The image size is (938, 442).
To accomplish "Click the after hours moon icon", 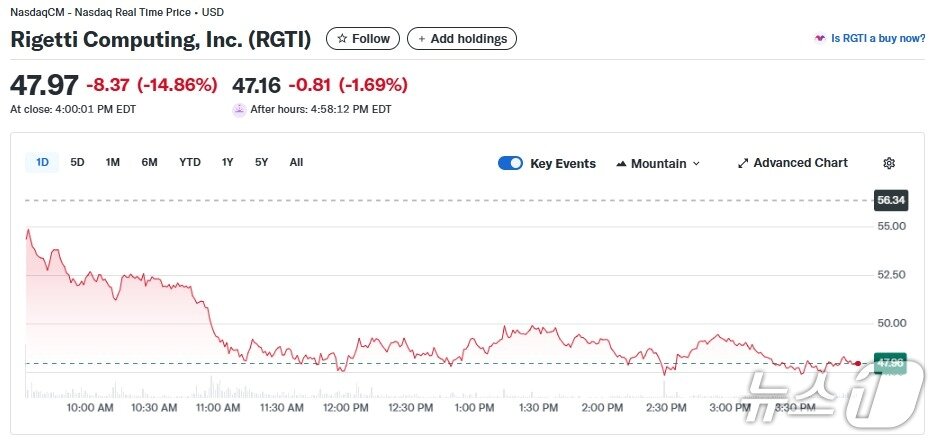I will click(x=239, y=110).
